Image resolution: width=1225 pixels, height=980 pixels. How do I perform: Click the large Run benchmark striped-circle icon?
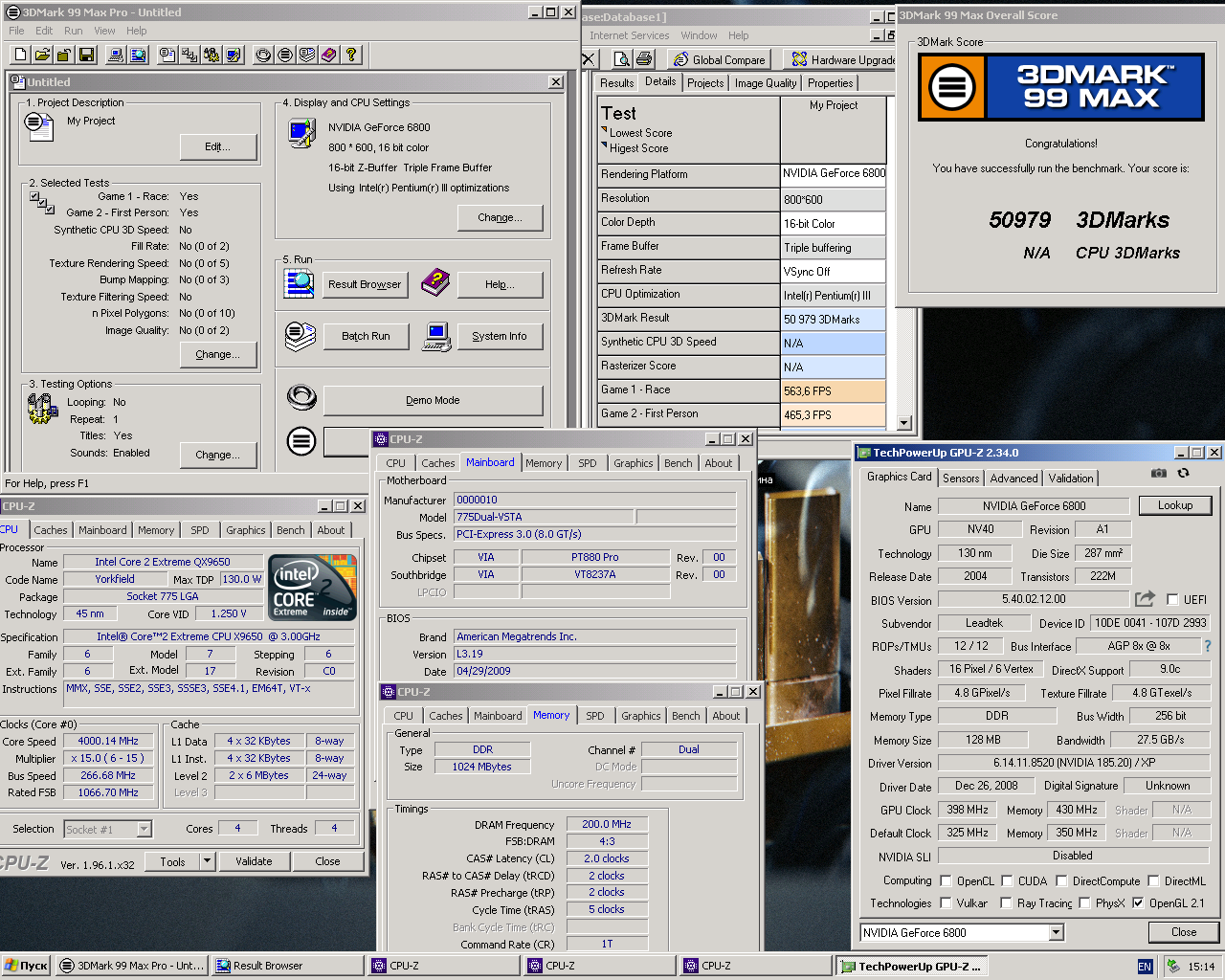301,441
